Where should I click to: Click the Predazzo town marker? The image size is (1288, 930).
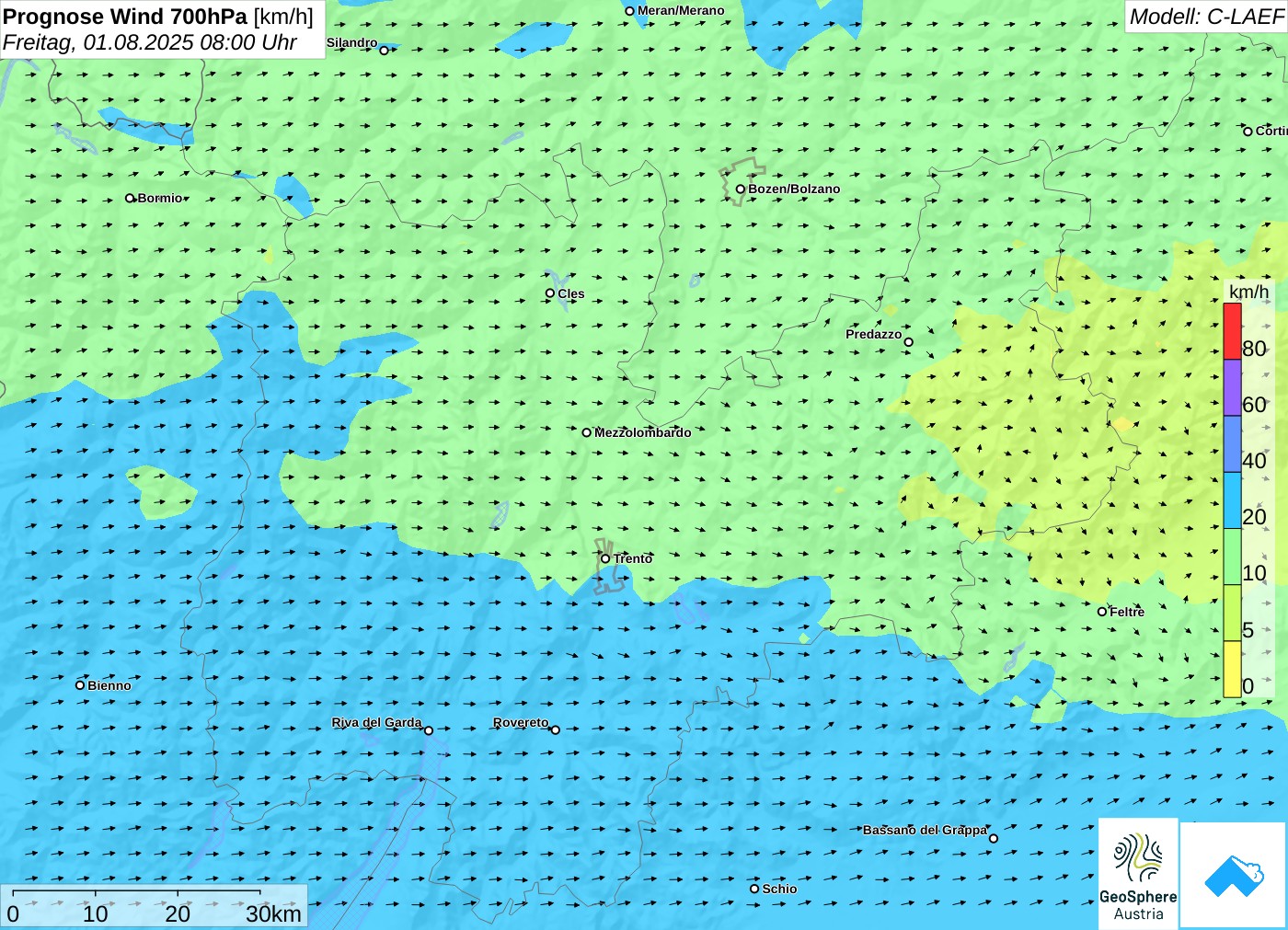[x=908, y=342]
